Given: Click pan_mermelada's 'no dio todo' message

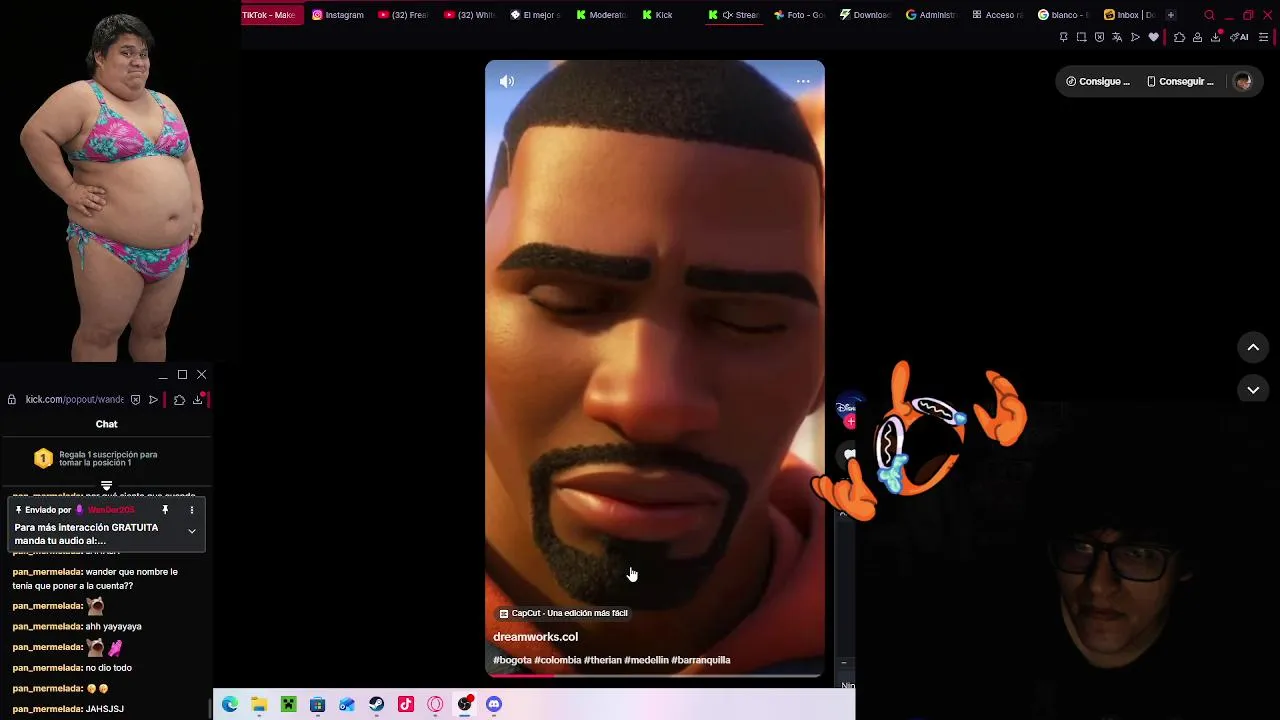Looking at the screenshot, I should click(x=72, y=668).
